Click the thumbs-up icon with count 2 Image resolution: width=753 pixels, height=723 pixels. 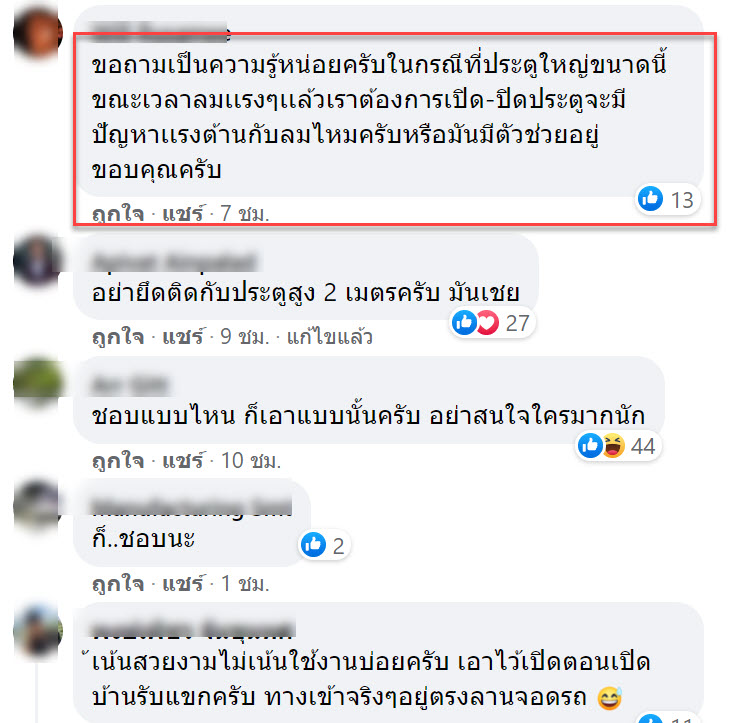[313, 545]
